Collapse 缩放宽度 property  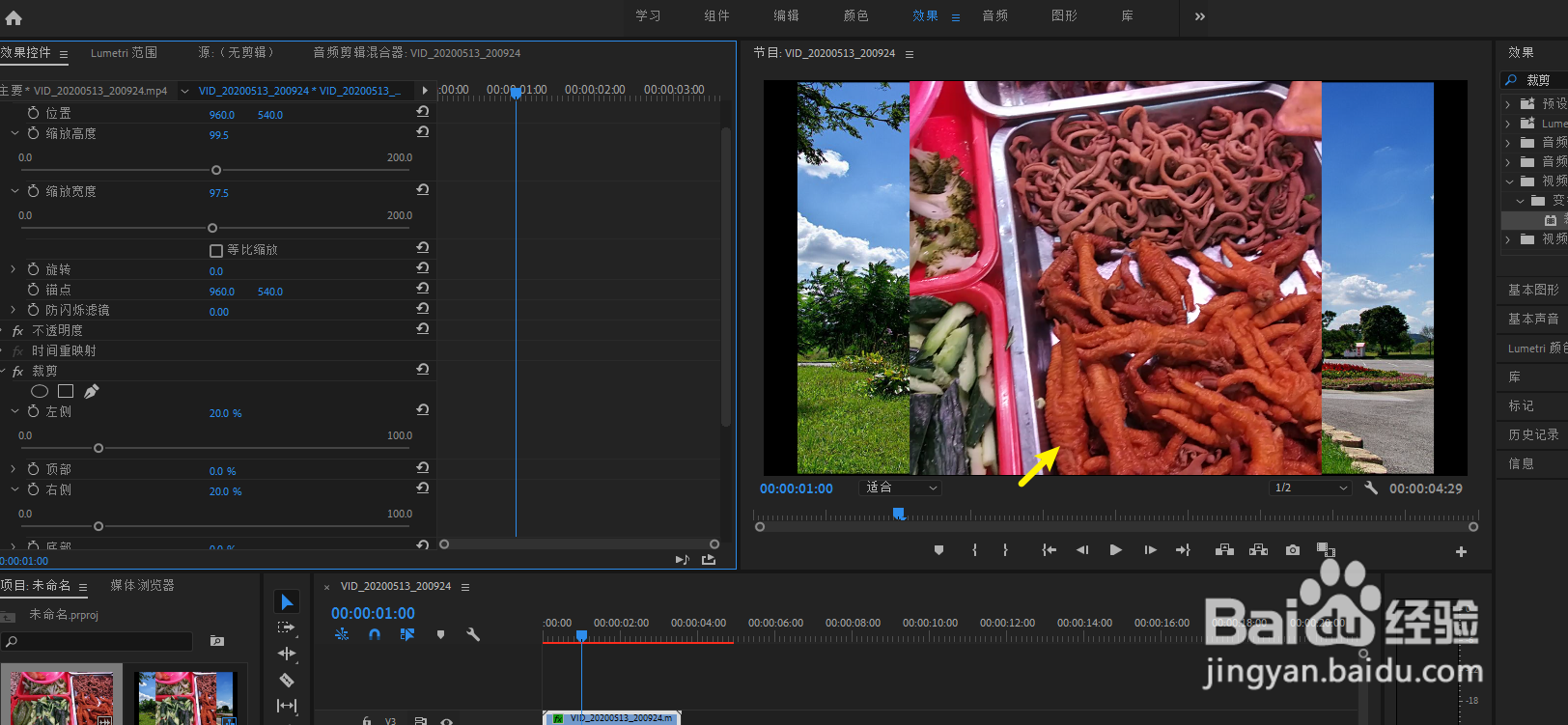[x=14, y=191]
